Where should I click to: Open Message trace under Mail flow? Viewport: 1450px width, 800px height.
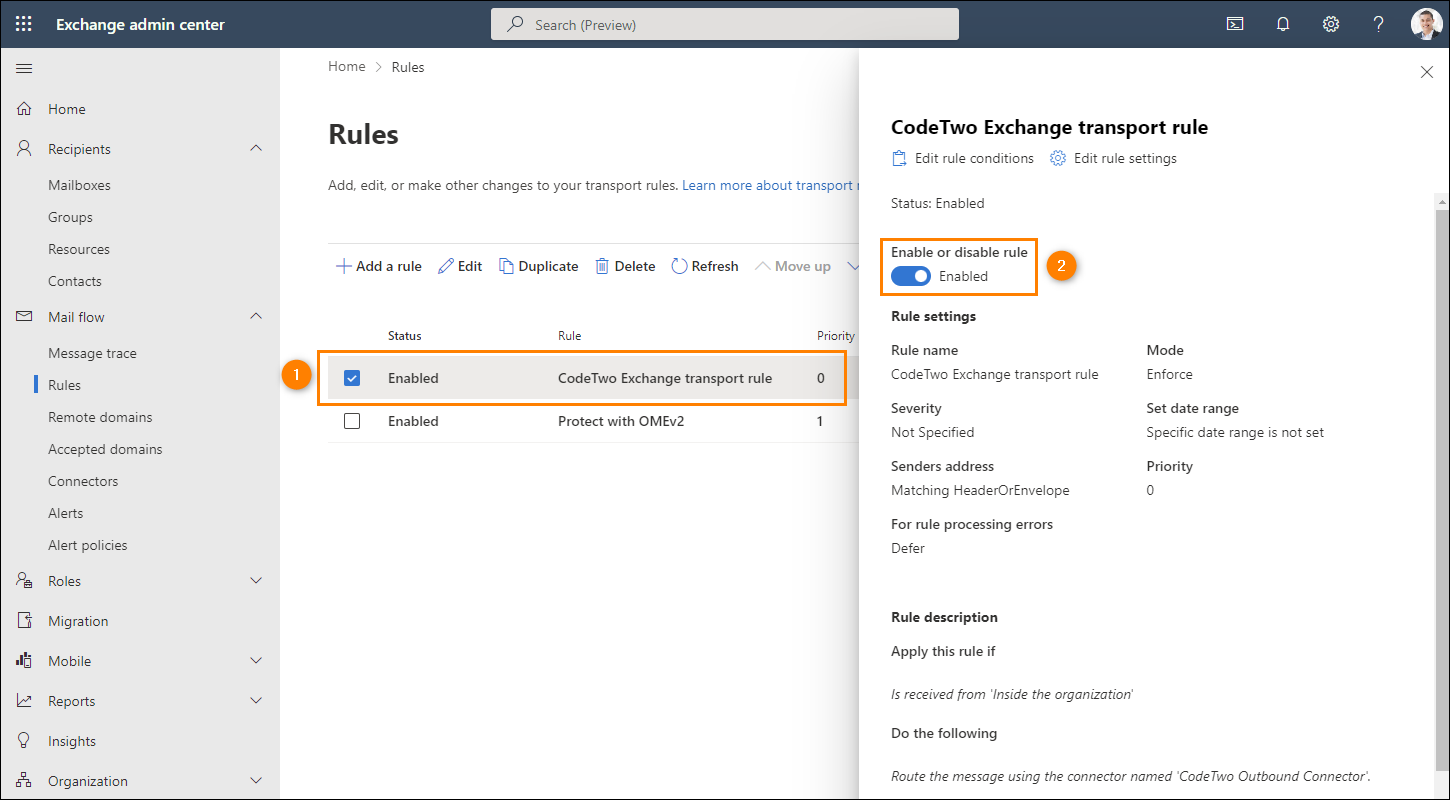tap(92, 353)
